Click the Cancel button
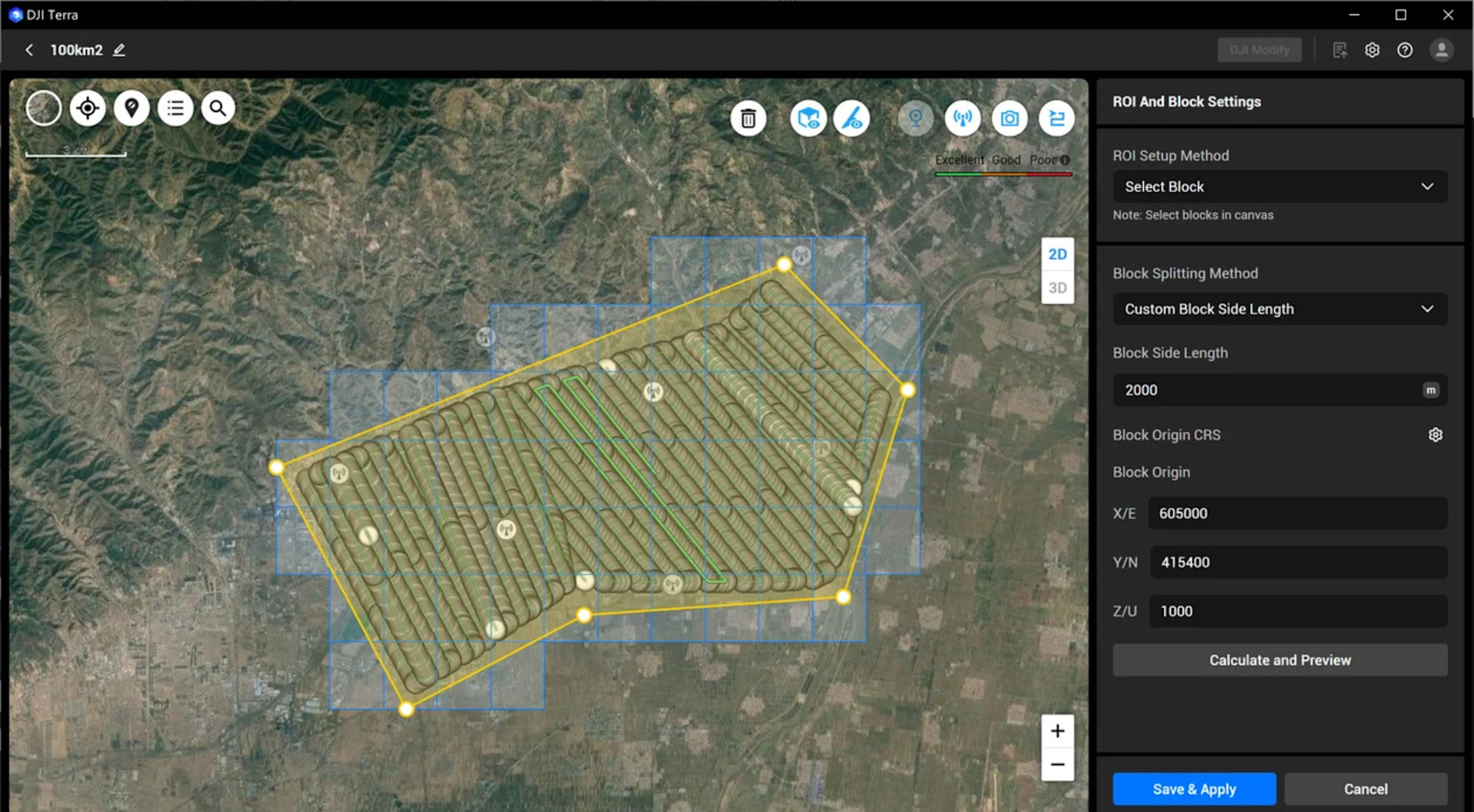The image size is (1474, 812). [x=1365, y=789]
